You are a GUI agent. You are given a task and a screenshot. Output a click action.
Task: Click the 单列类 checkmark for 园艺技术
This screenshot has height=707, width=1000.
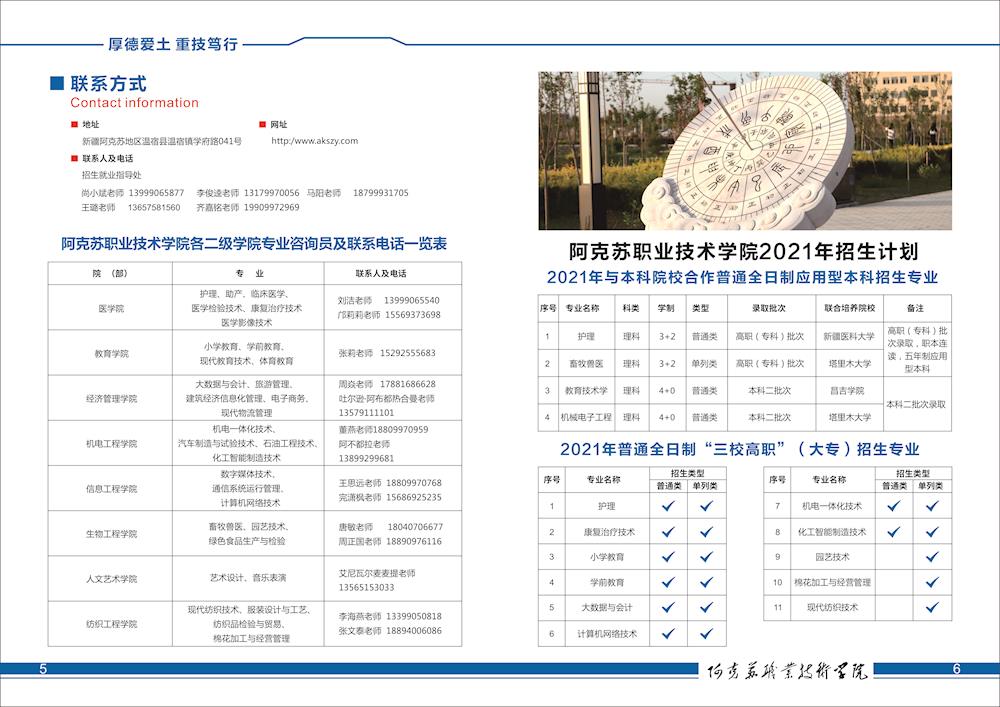(x=930, y=557)
